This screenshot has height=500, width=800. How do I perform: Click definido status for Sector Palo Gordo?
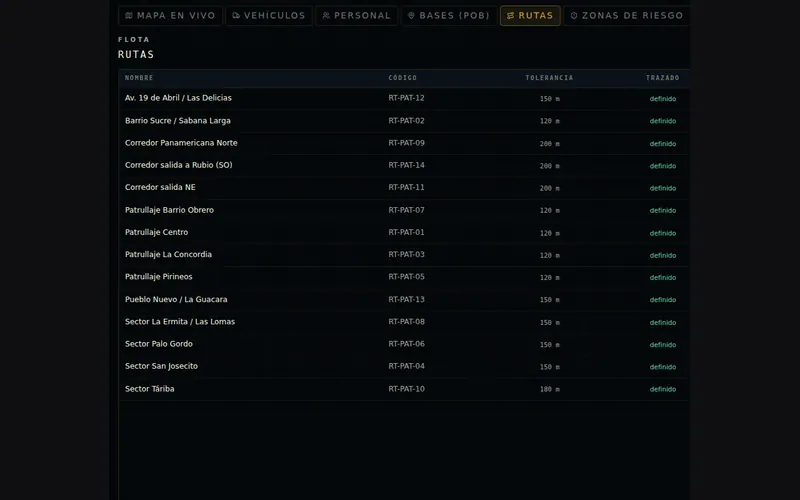[x=663, y=345]
